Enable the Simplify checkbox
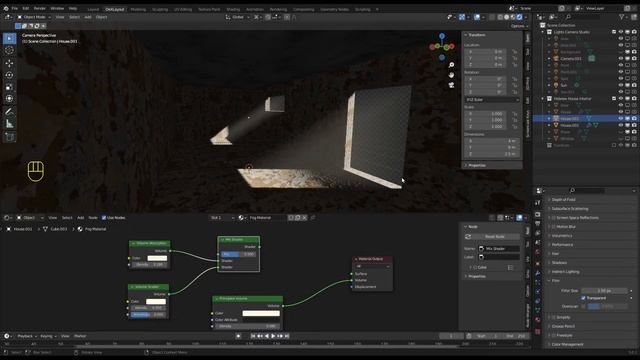The width and height of the screenshot is (640, 360). coord(553,318)
